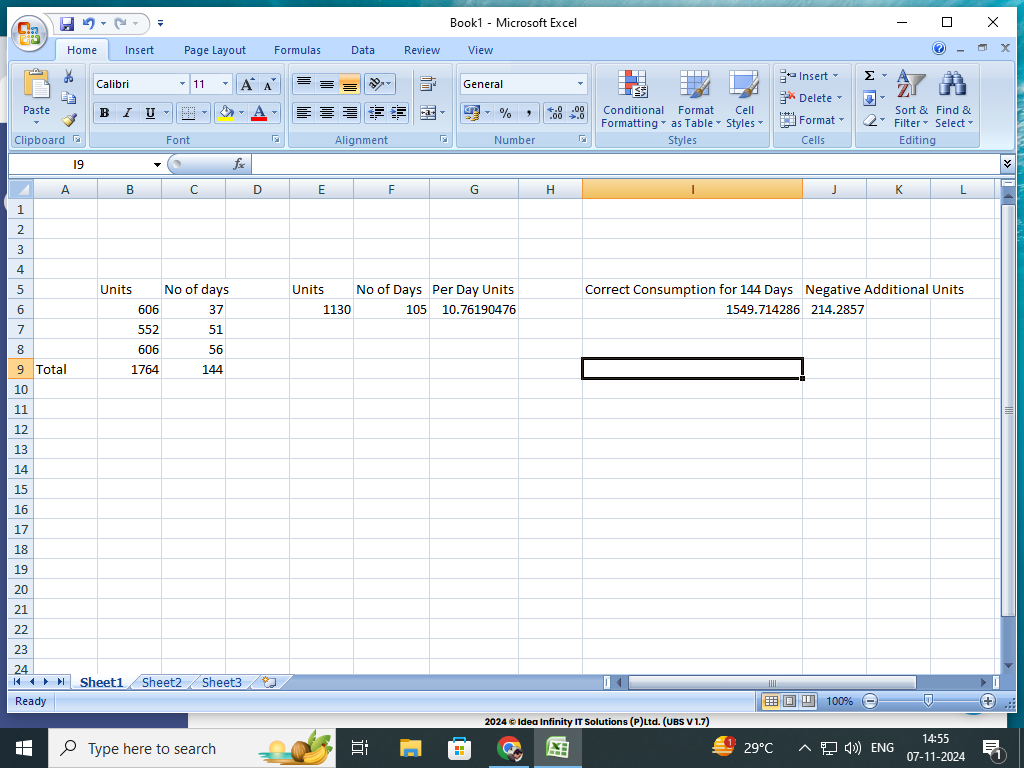Click the Insert Function fx icon
1024x768 pixels.
point(239,165)
